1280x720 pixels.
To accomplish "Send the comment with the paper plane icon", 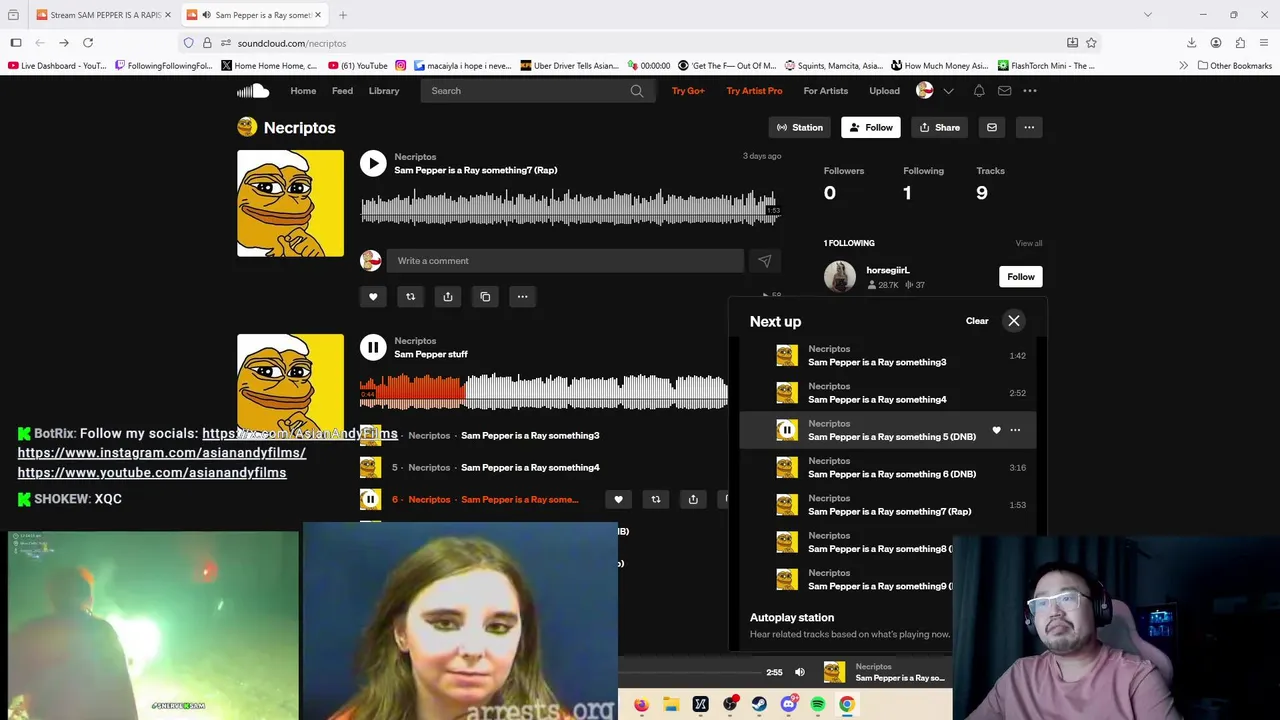I will (x=764, y=261).
